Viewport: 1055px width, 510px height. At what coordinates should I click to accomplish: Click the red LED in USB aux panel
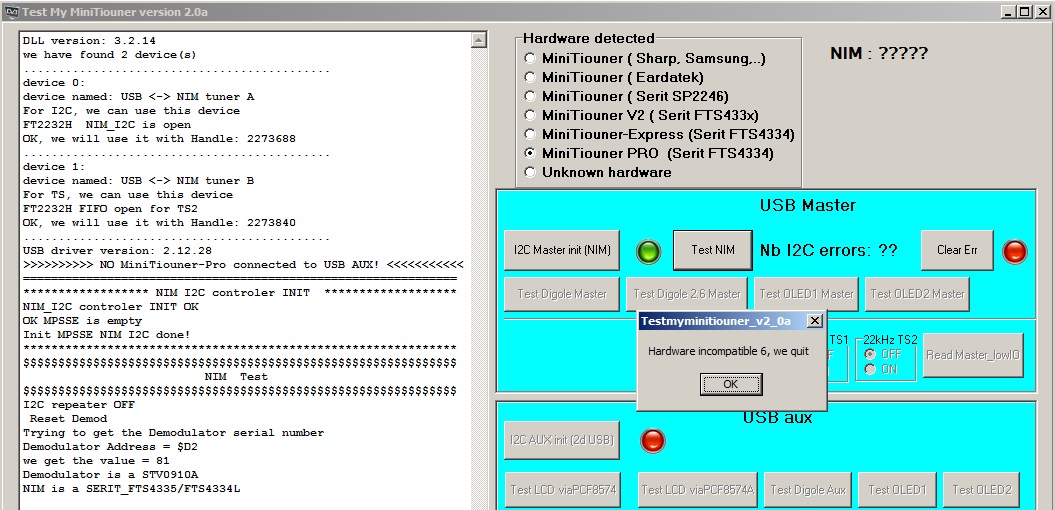point(652,440)
